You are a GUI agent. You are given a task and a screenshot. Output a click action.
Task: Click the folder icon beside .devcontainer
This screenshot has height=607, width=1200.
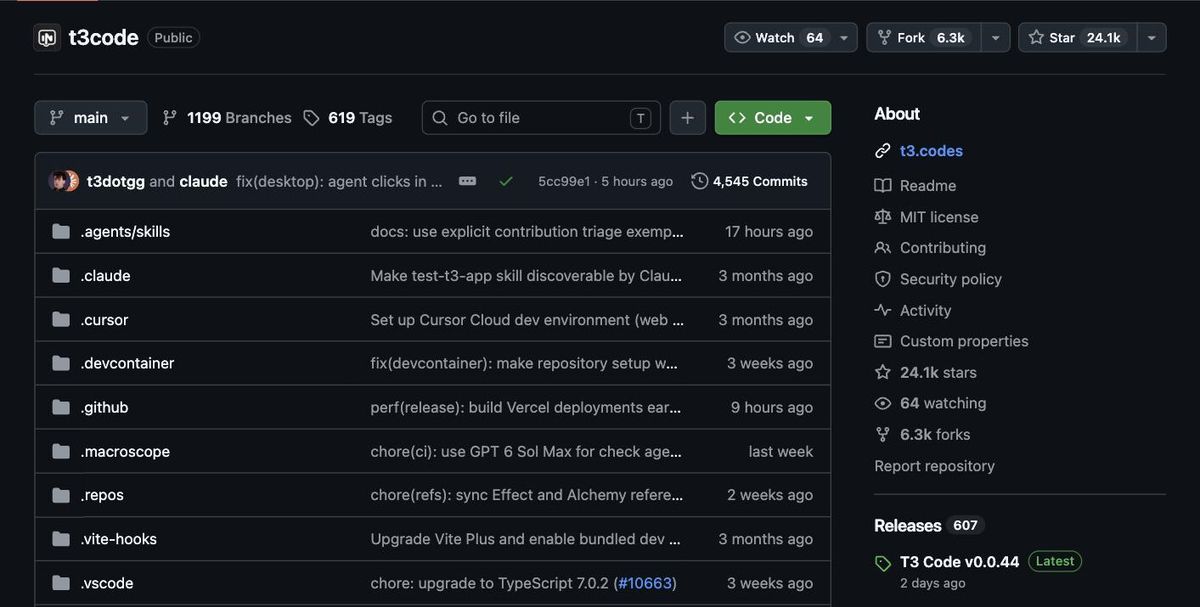point(61,364)
